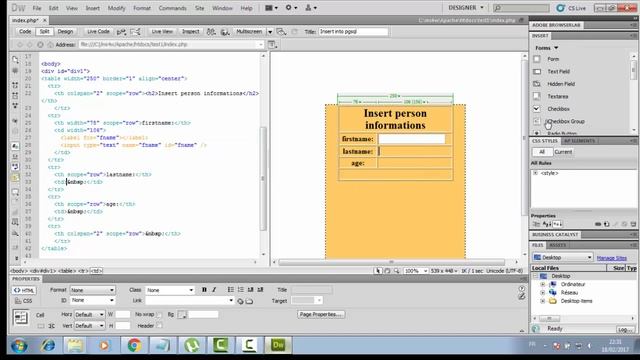Open the Extend Dreamweaver gear menu
The height and width of the screenshot is (360, 640).
291,8
